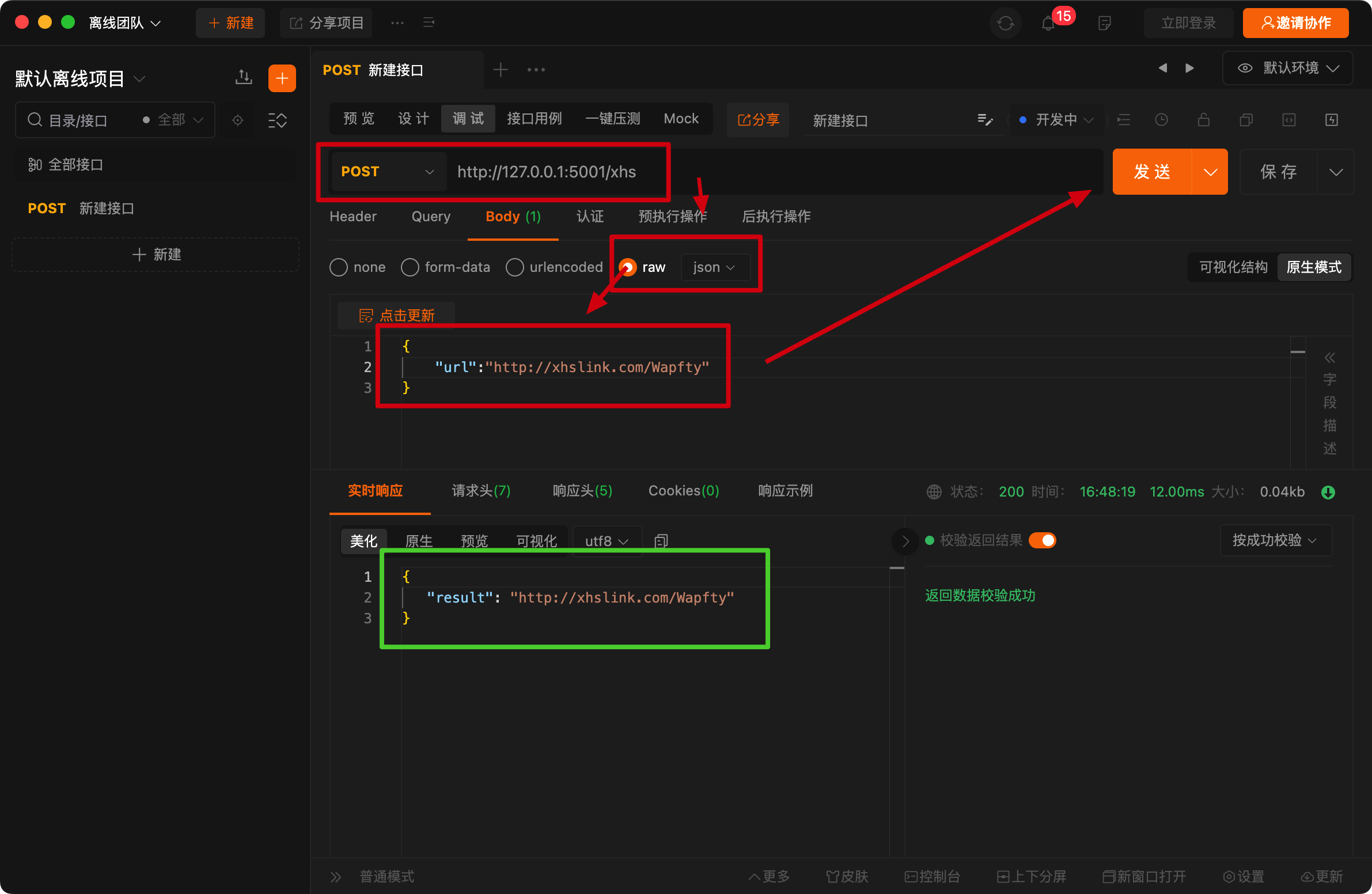Click the orange plus icon in sidebar
Screen dimensions: 1372x894
(x=282, y=78)
